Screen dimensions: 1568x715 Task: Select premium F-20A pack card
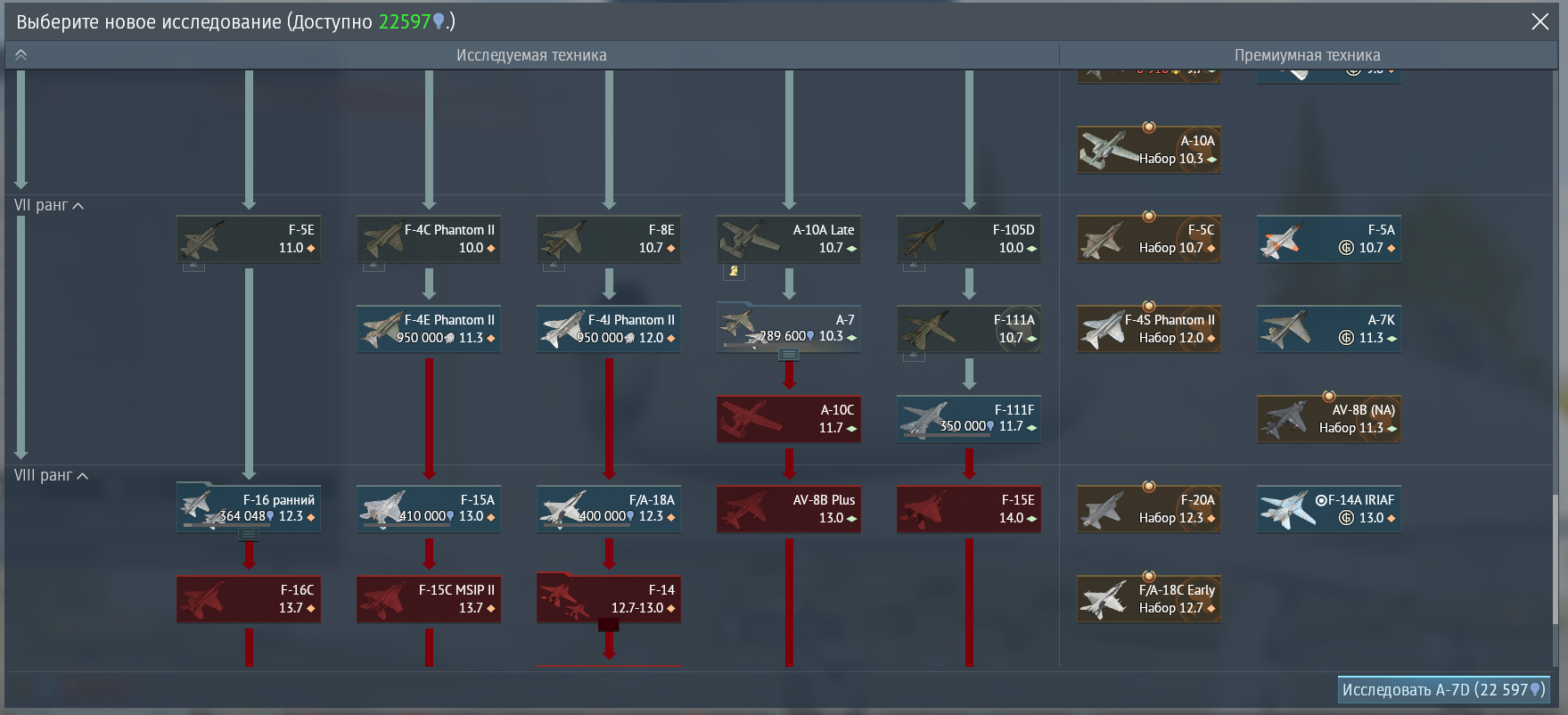coord(1149,509)
